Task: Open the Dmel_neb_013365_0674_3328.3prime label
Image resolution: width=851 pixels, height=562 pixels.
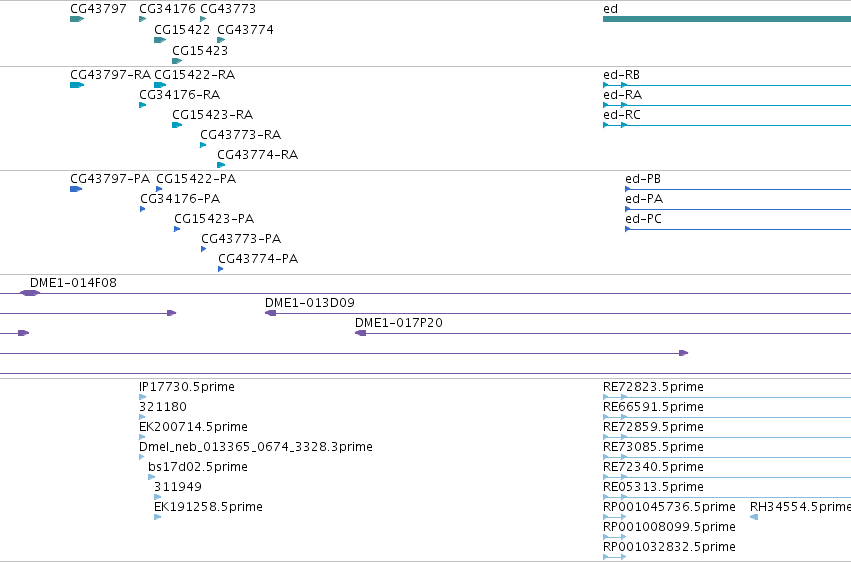Action: pyautogui.click(x=256, y=447)
